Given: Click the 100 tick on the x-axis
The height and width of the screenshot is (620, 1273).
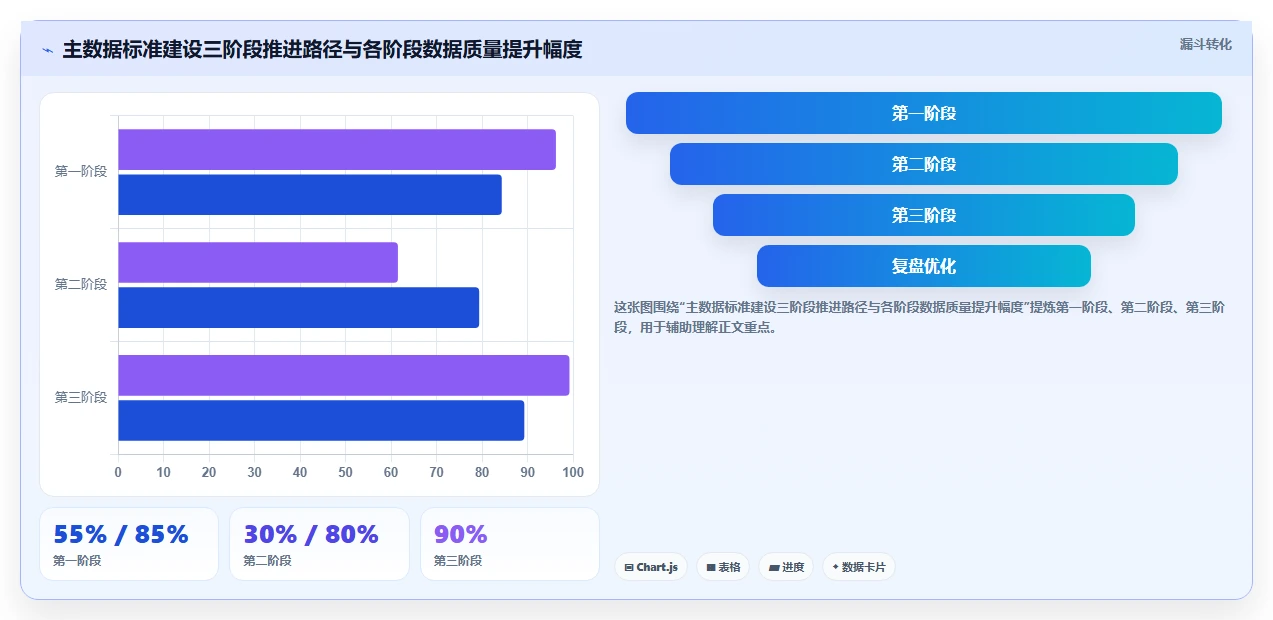Looking at the screenshot, I should point(573,472).
